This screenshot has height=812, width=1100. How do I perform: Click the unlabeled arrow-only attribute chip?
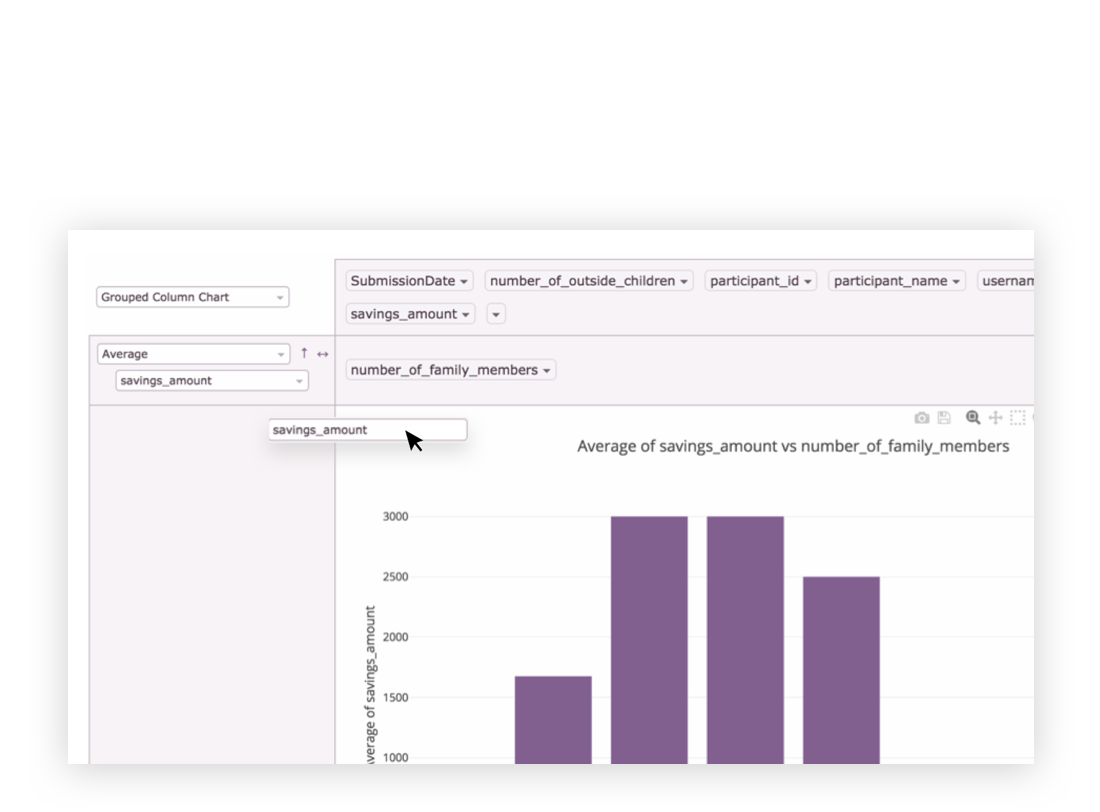tap(496, 314)
